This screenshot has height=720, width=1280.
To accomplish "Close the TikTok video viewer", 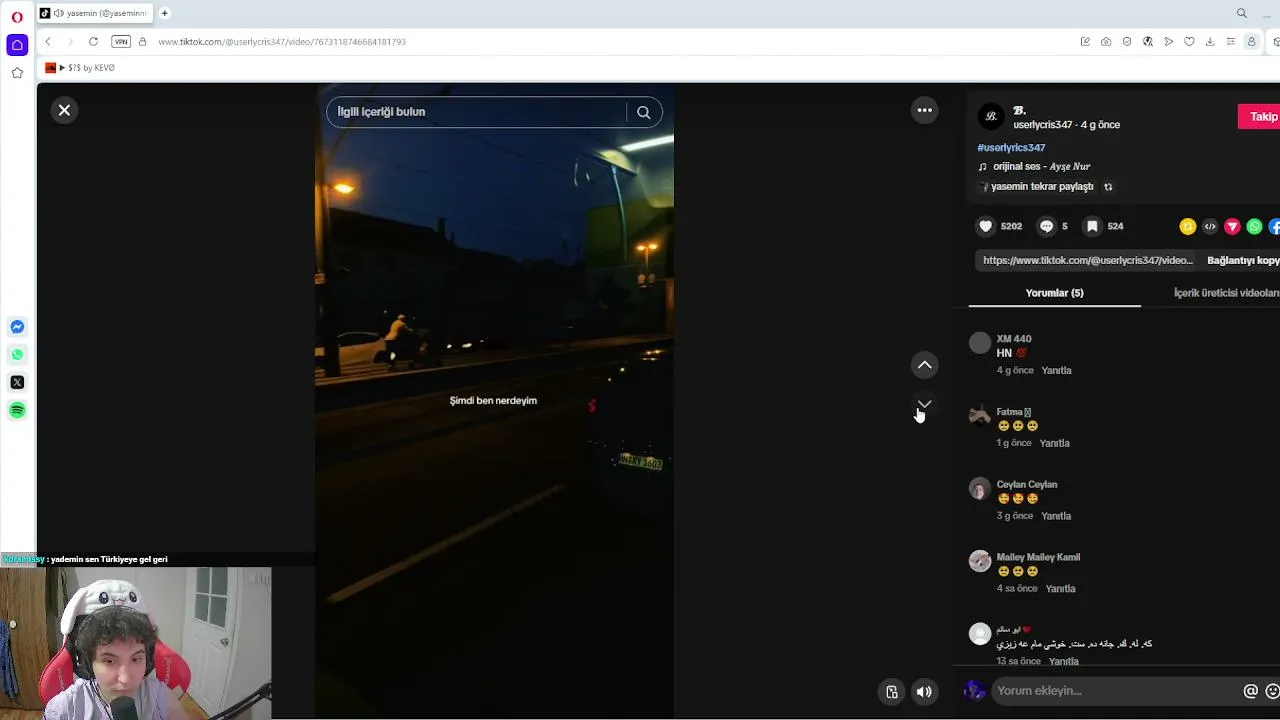I will pyautogui.click(x=64, y=110).
